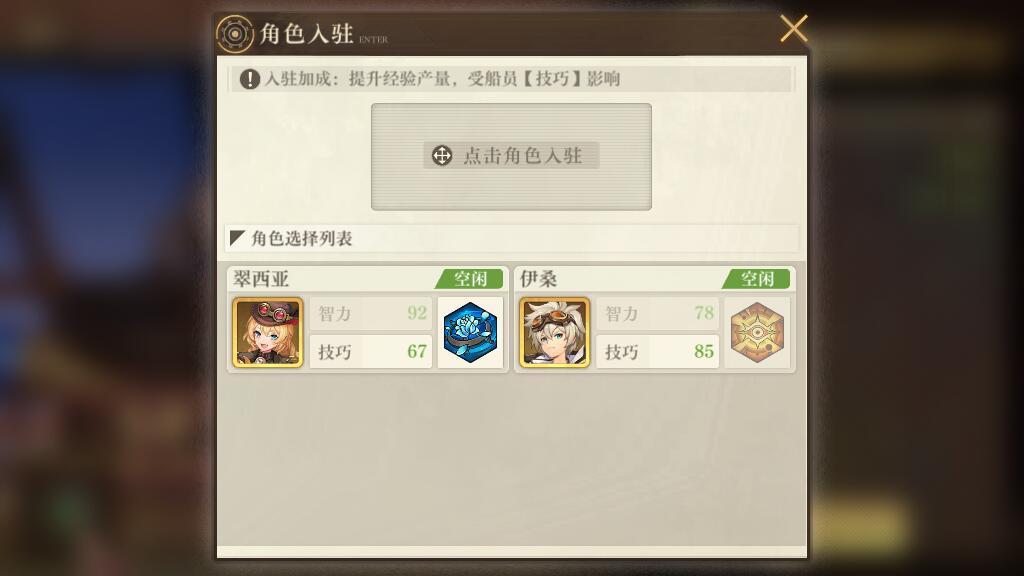1024x576 pixels.
Task: Collapse the 角色选择列表 triangle
Action: coord(237,238)
